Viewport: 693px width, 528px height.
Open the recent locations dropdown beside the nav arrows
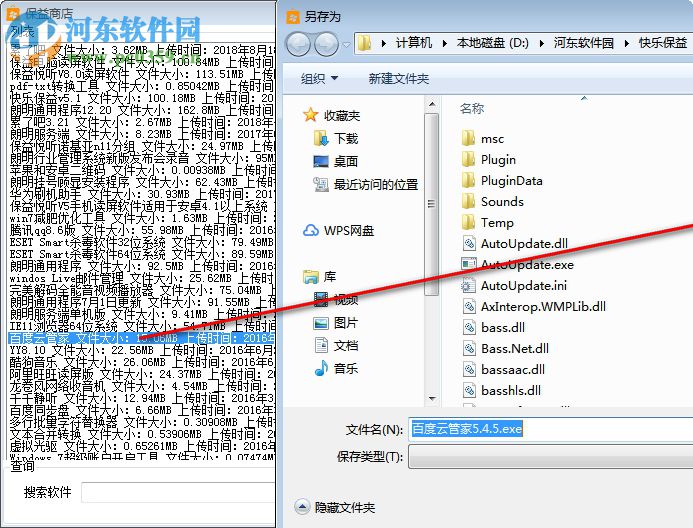346,44
